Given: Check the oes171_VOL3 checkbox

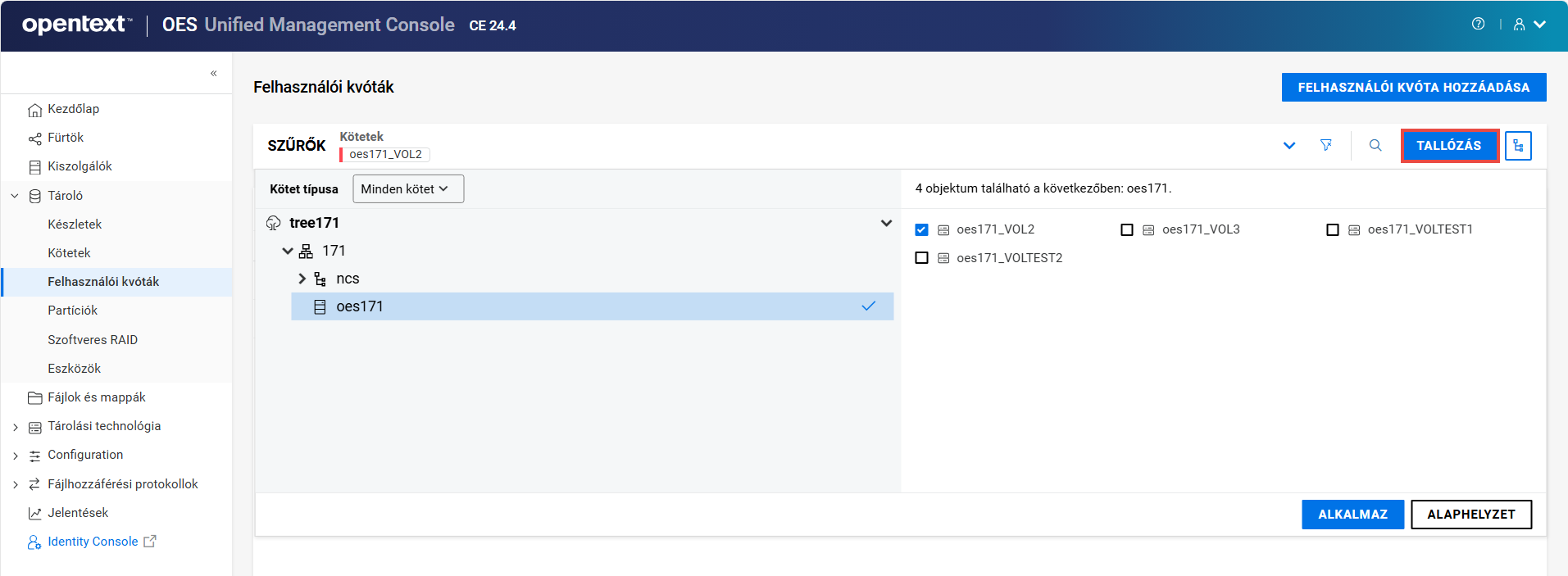Looking at the screenshot, I should click(1127, 229).
